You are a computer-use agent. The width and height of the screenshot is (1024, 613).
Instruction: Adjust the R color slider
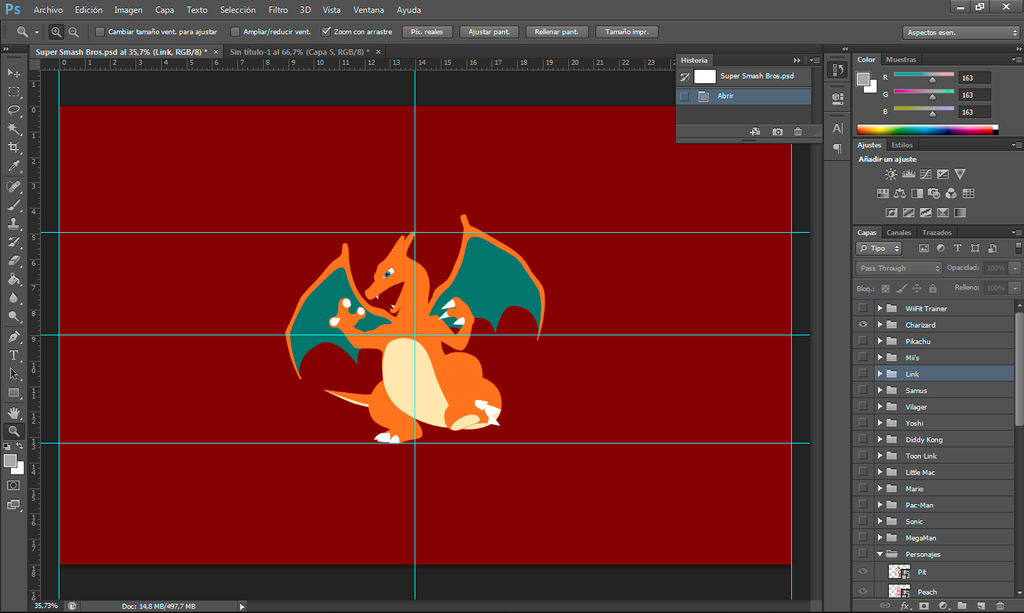tap(933, 80)
